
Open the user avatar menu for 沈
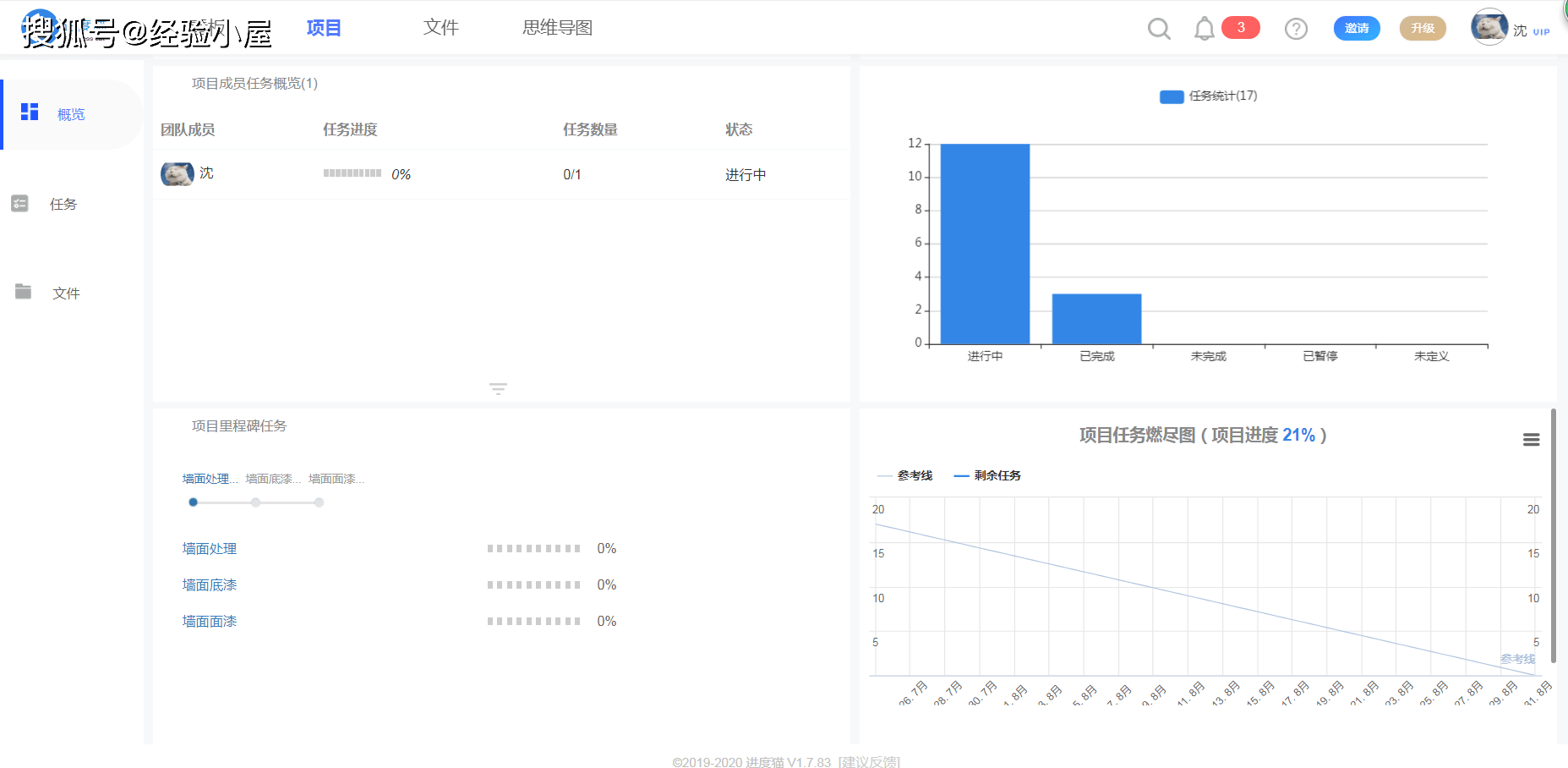tap(1490, 27)
